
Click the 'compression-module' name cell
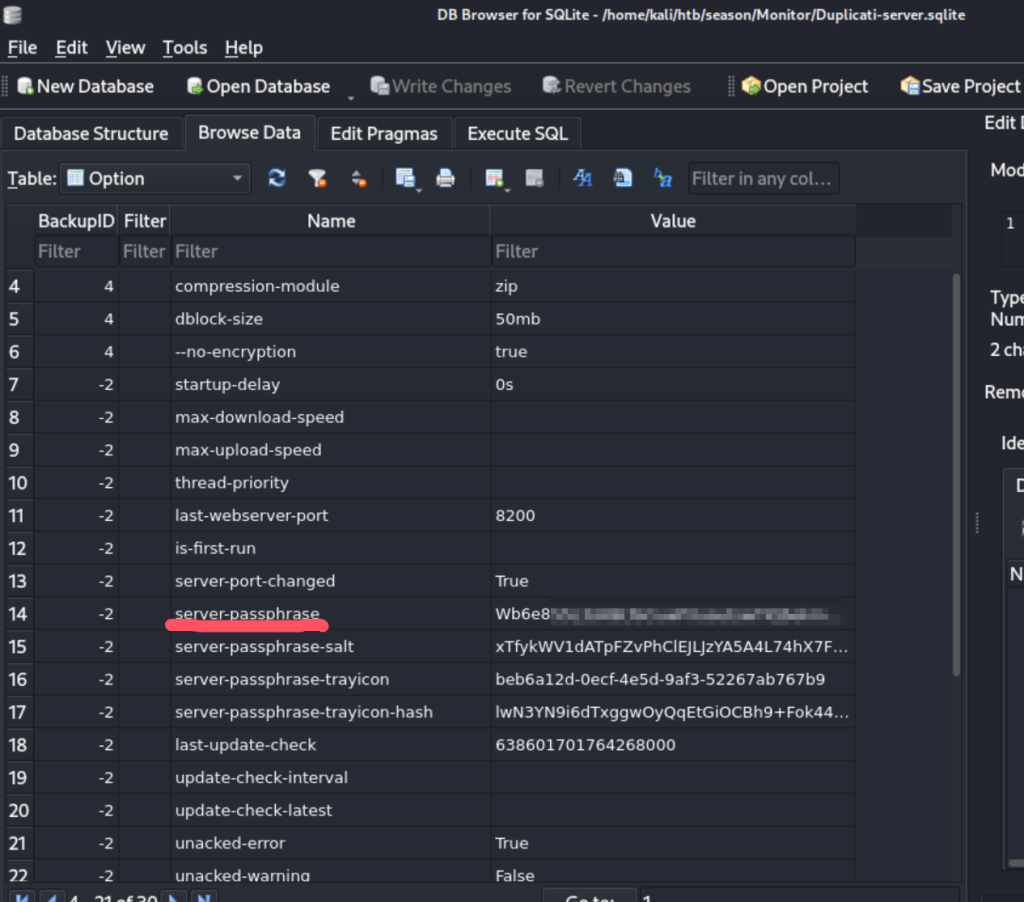click(x=330, y=286)
